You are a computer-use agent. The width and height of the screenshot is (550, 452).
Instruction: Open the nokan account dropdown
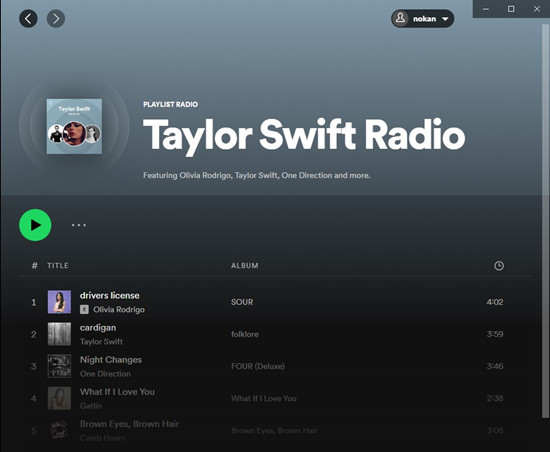click(423, 19)
